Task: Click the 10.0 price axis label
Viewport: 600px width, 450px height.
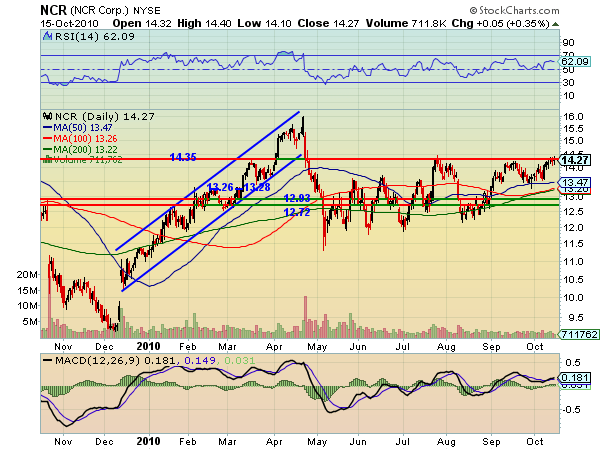Action: [573, 298]
